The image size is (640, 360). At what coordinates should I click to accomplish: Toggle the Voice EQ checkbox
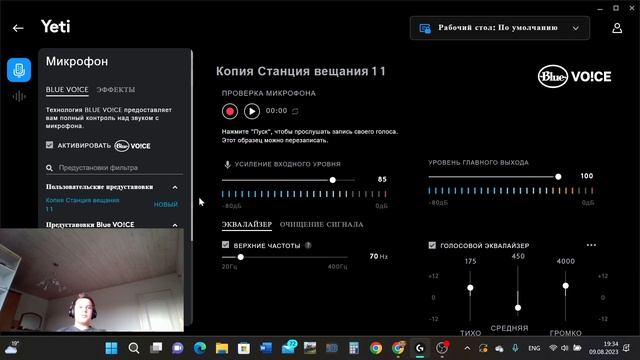click(432, 245)
